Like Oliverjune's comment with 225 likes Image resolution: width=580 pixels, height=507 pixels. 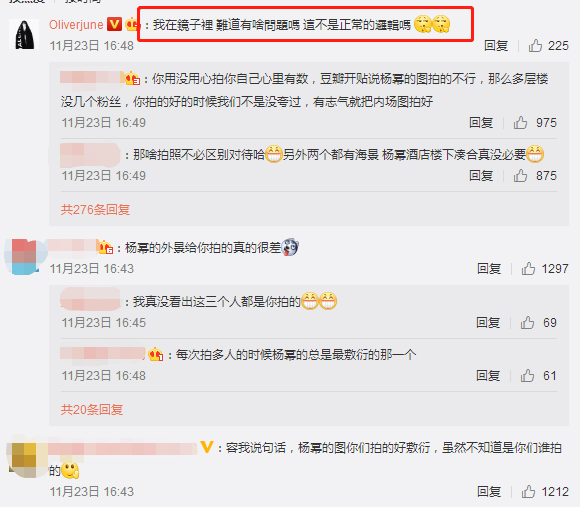535,46
